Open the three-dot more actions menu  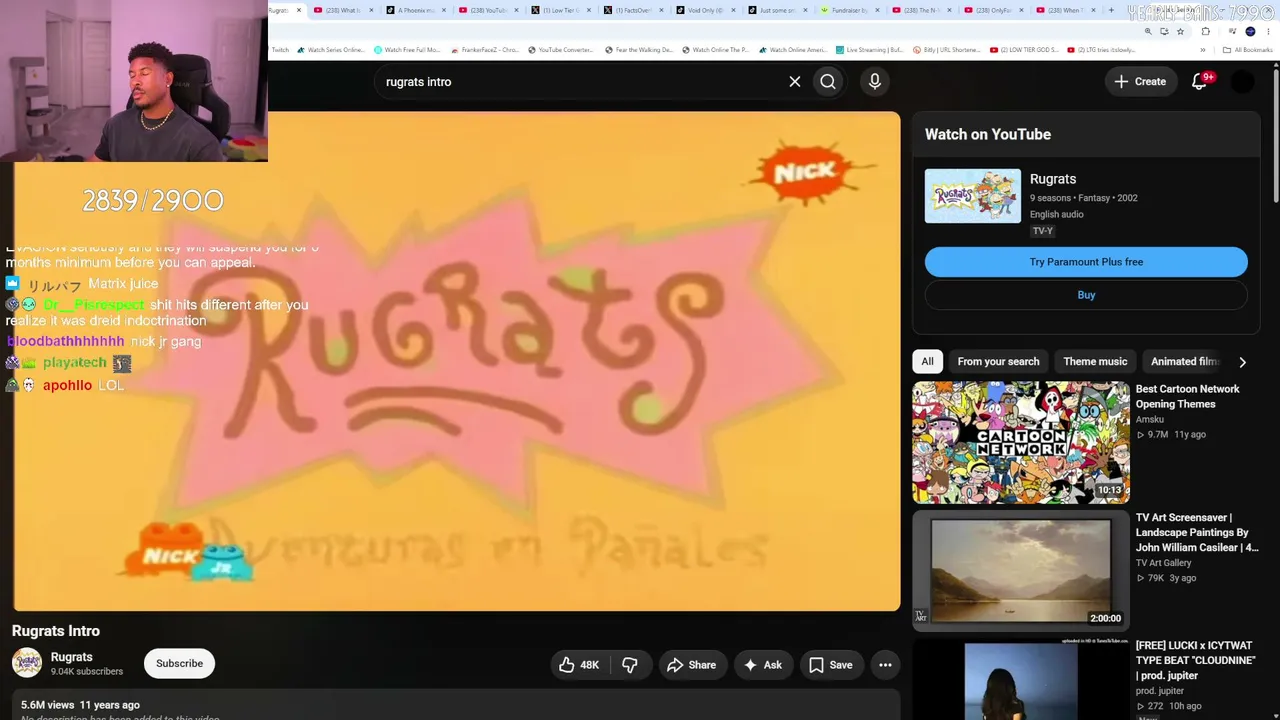pyautogui.click(x=885, y=665)
